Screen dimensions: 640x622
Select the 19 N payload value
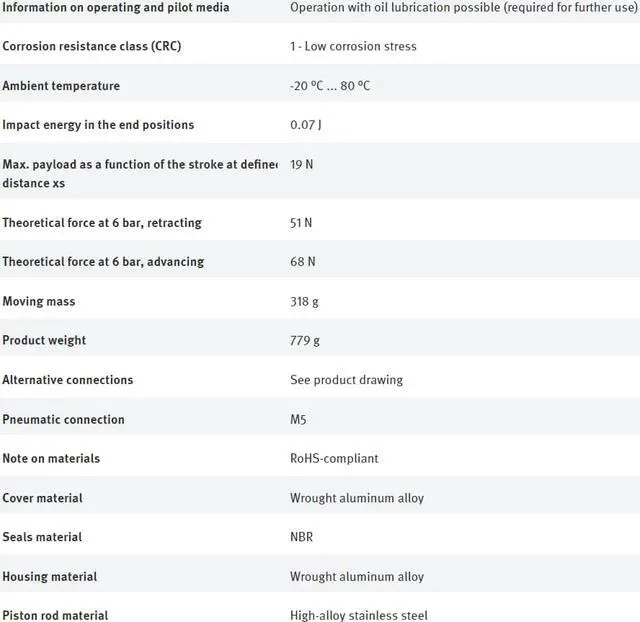click(301, 164)
